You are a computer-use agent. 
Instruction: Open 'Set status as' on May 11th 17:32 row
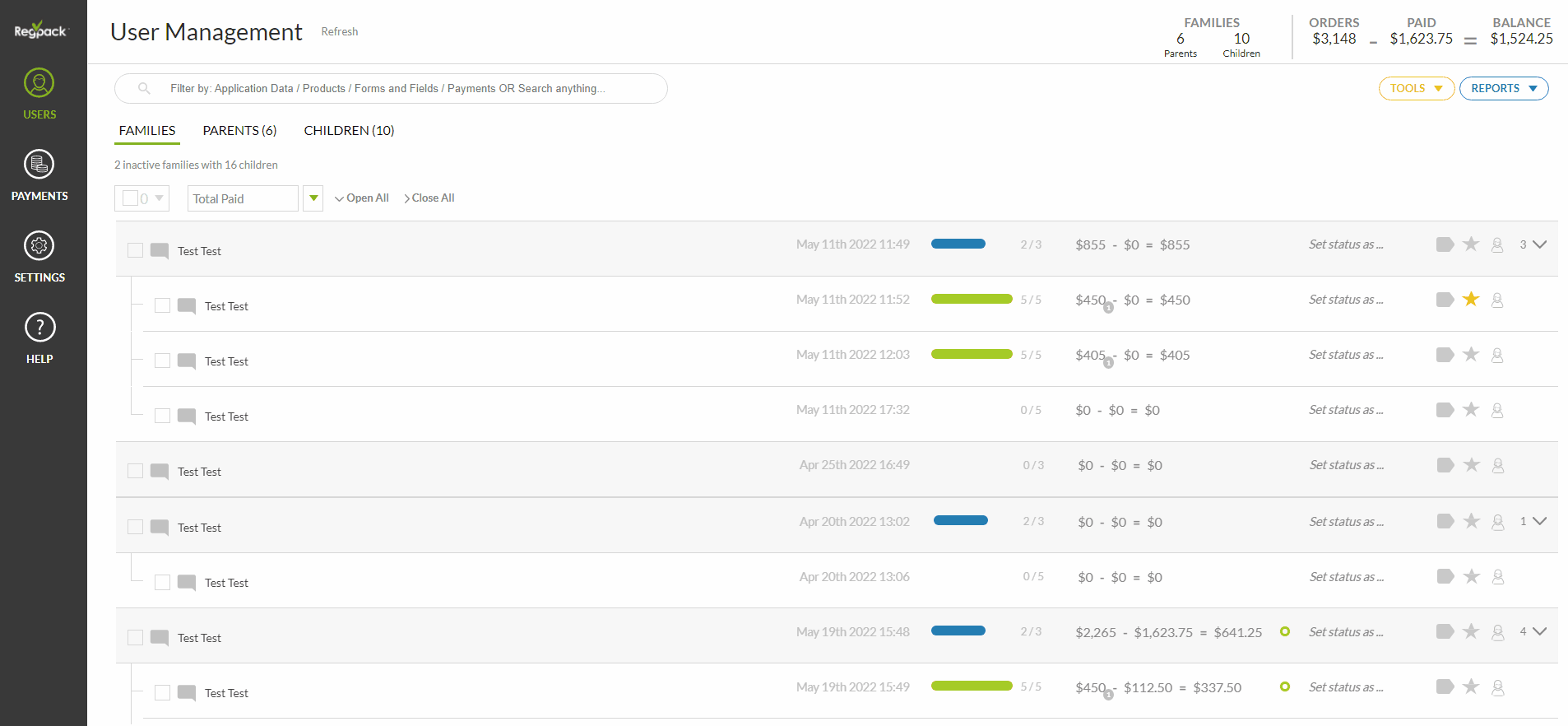point(1346,410)
